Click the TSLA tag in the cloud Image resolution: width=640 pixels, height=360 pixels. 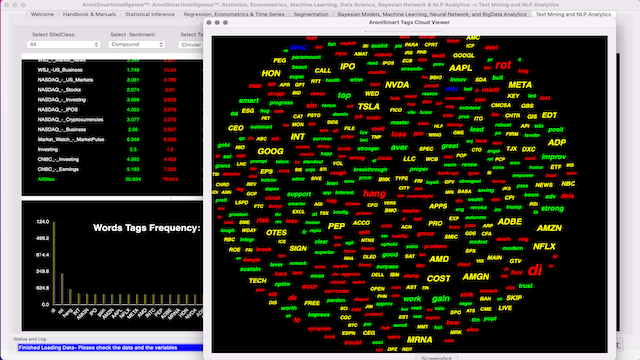pyautogui.click(x=369, y=107)
